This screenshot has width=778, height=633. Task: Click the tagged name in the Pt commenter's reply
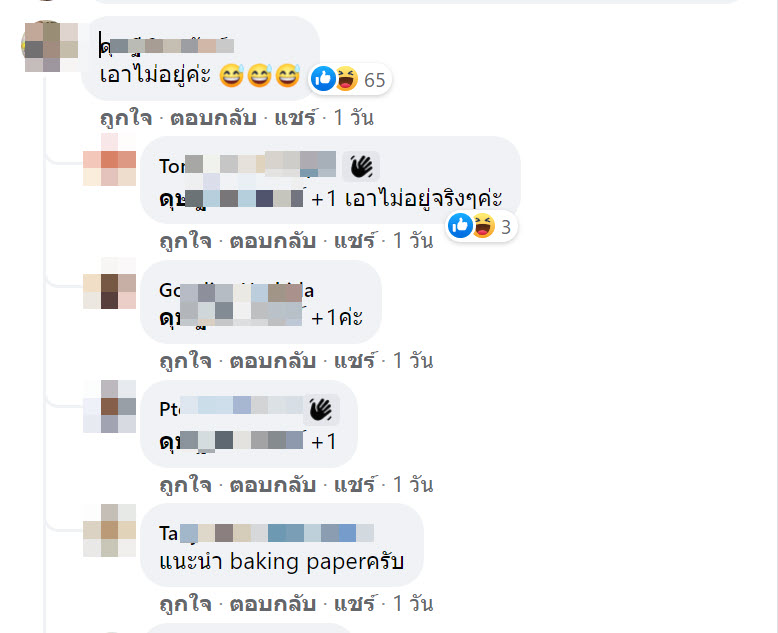(231, 441)
